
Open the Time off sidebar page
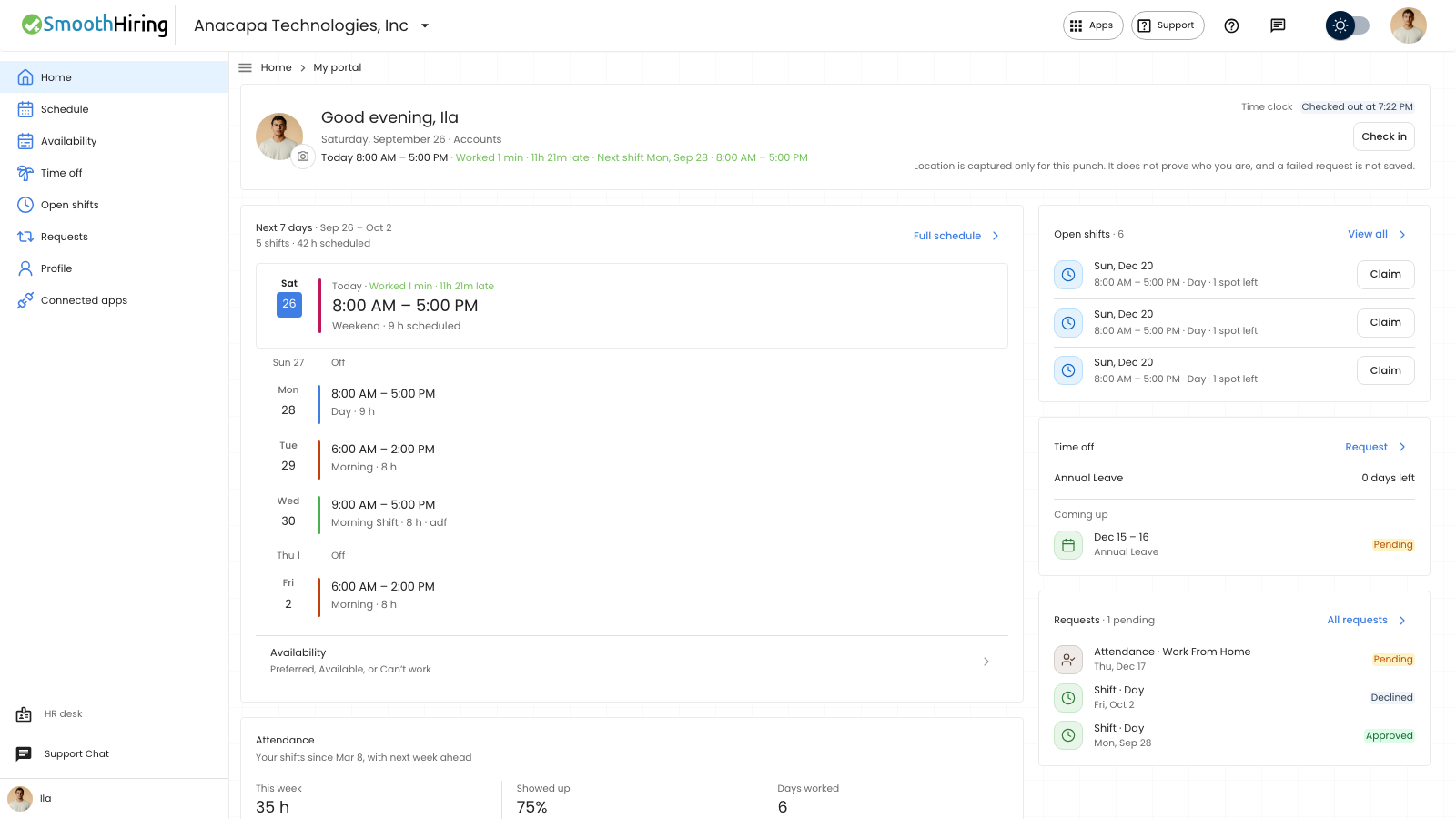[114, 173]
